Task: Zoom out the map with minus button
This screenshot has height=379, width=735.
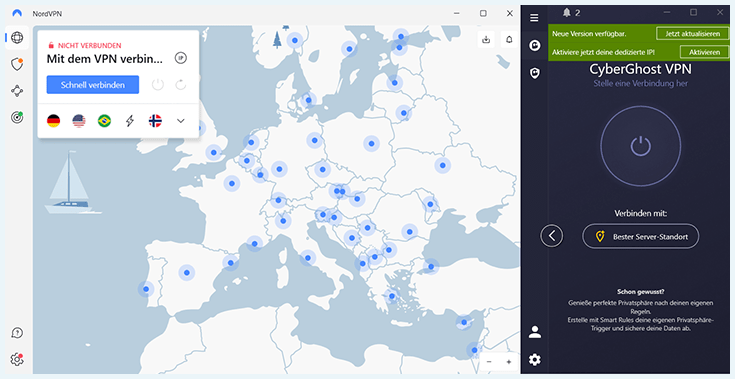Action: tap(489, 362)
